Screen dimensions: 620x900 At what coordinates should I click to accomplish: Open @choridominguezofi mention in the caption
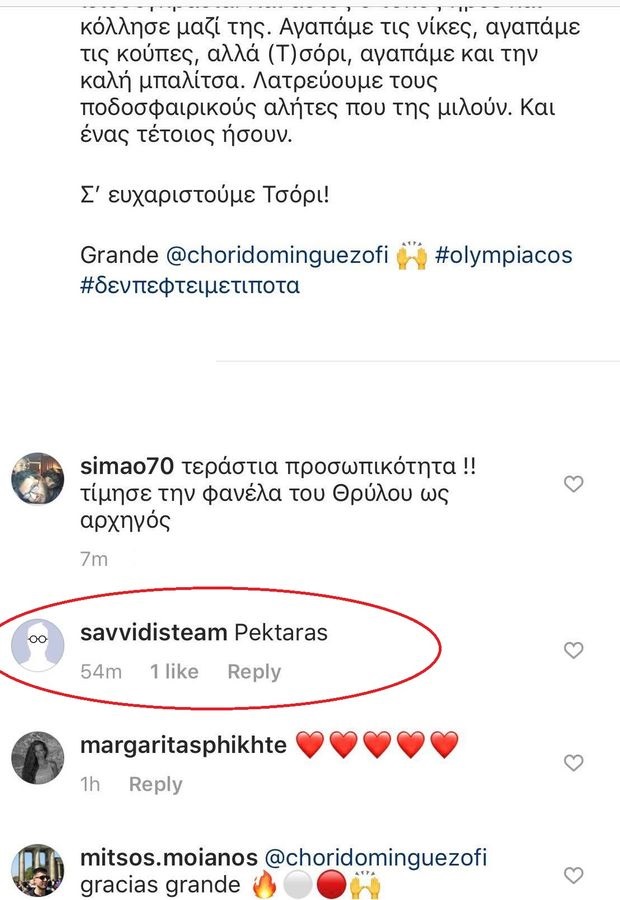(x=277, y=255)
